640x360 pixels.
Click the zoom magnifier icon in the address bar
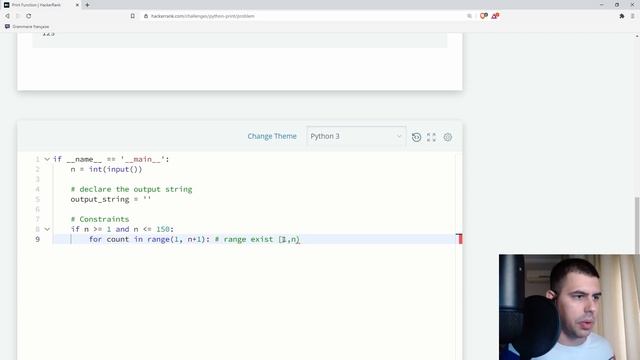469,16
